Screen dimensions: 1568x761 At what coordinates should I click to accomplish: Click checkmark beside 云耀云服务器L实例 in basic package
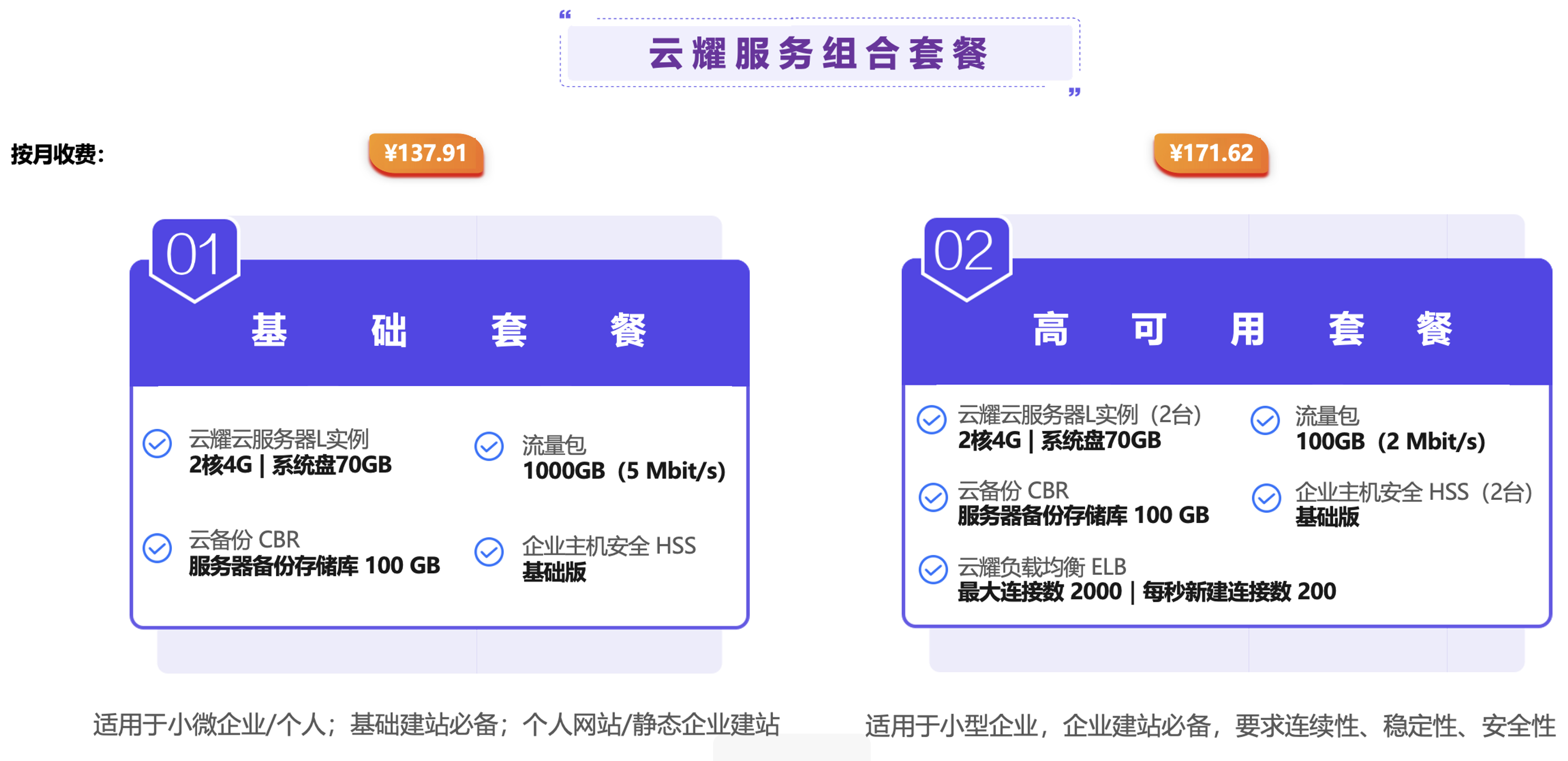tap(157, 444)
